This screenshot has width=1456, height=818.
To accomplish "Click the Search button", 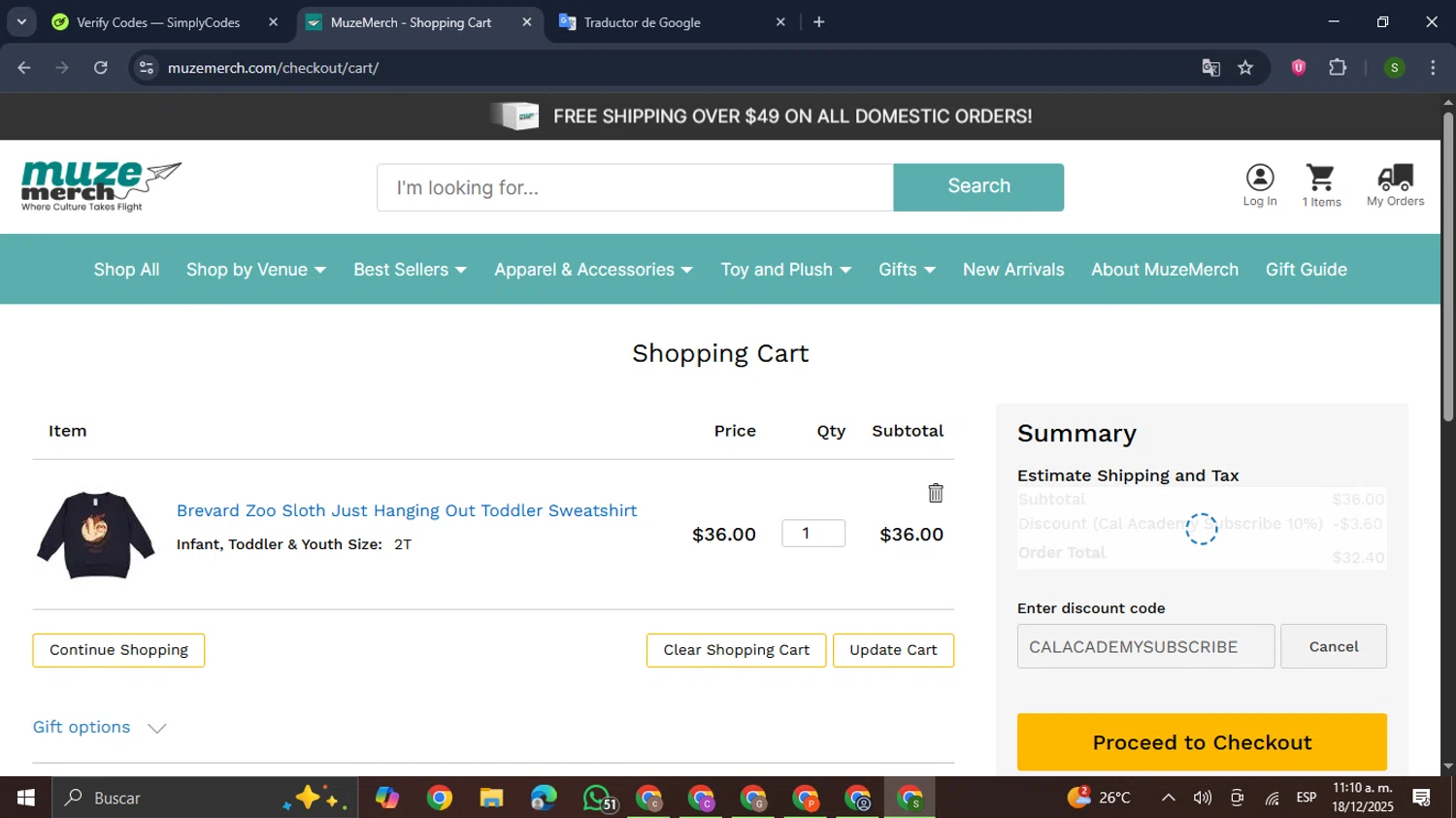I will [978, 186].
